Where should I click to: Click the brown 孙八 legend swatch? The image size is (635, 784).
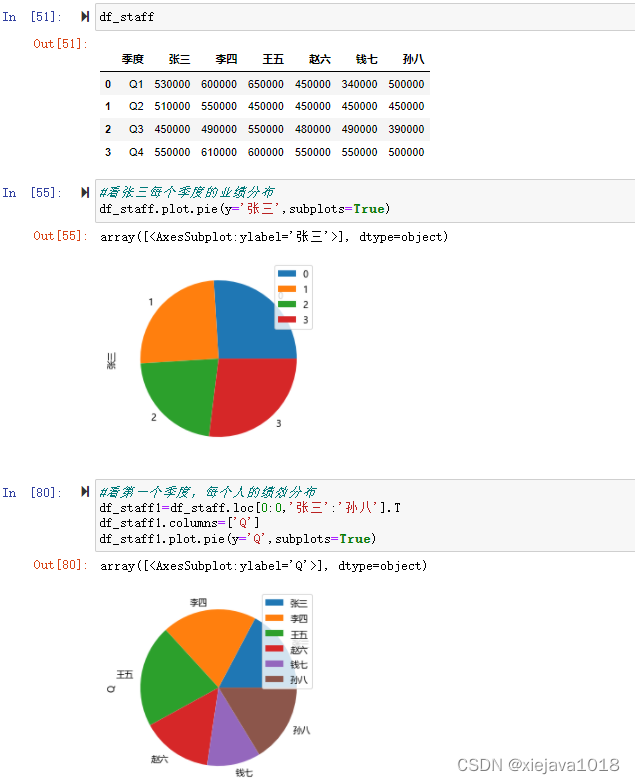(274, 679)
